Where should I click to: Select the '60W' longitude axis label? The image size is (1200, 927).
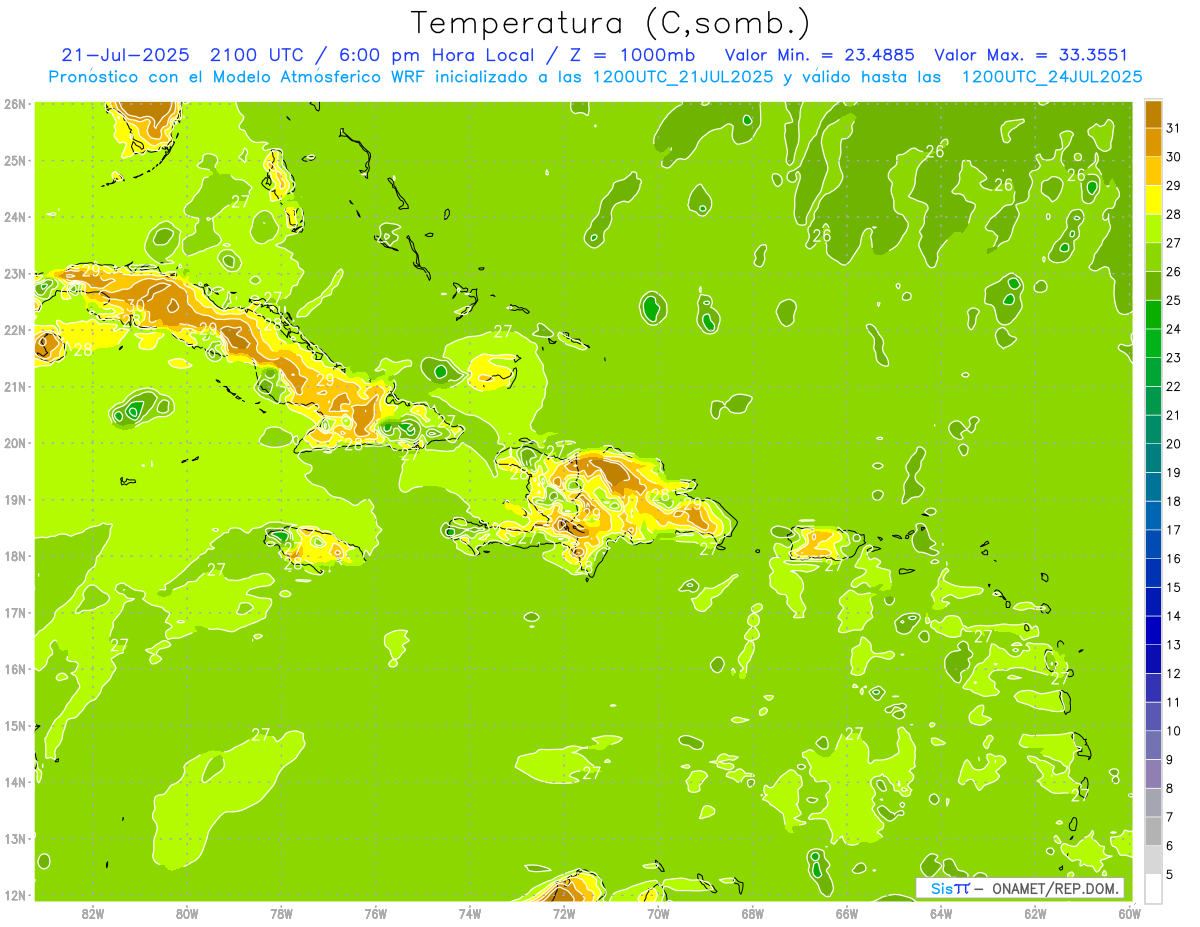coord(1130,912)
